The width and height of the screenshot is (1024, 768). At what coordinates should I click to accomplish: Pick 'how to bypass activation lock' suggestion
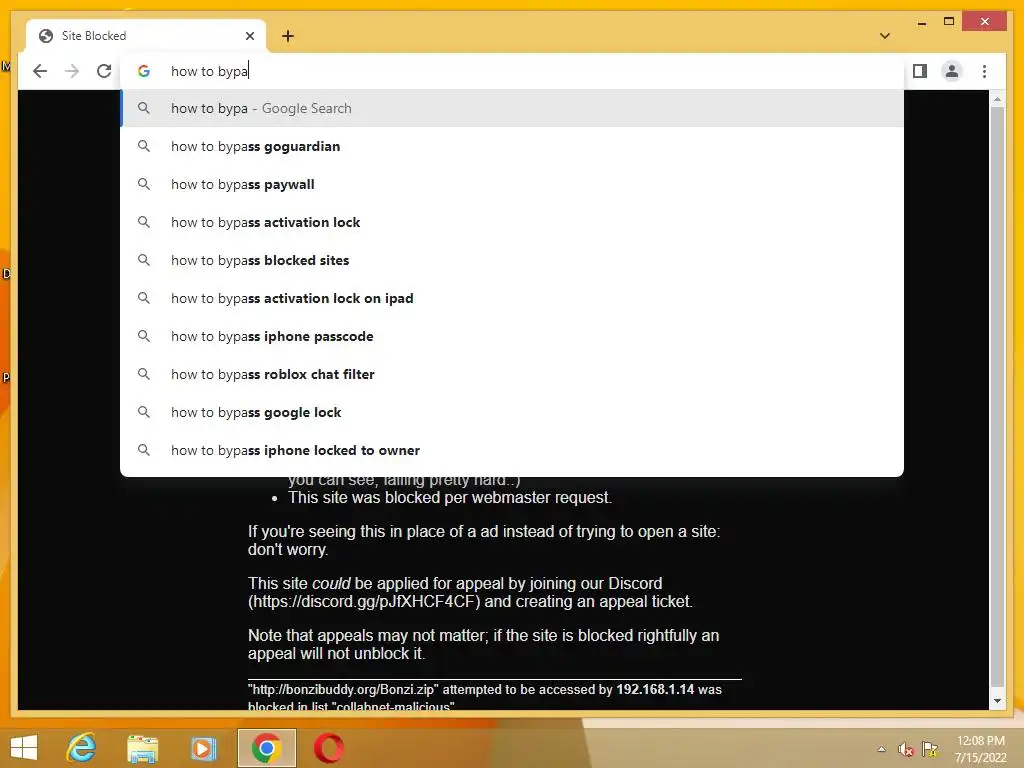(x=512, y=222)
